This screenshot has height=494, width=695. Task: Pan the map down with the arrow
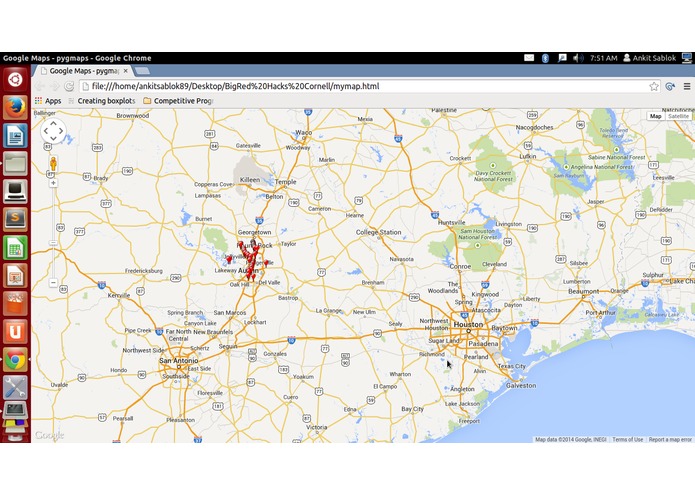click(53, 139)
